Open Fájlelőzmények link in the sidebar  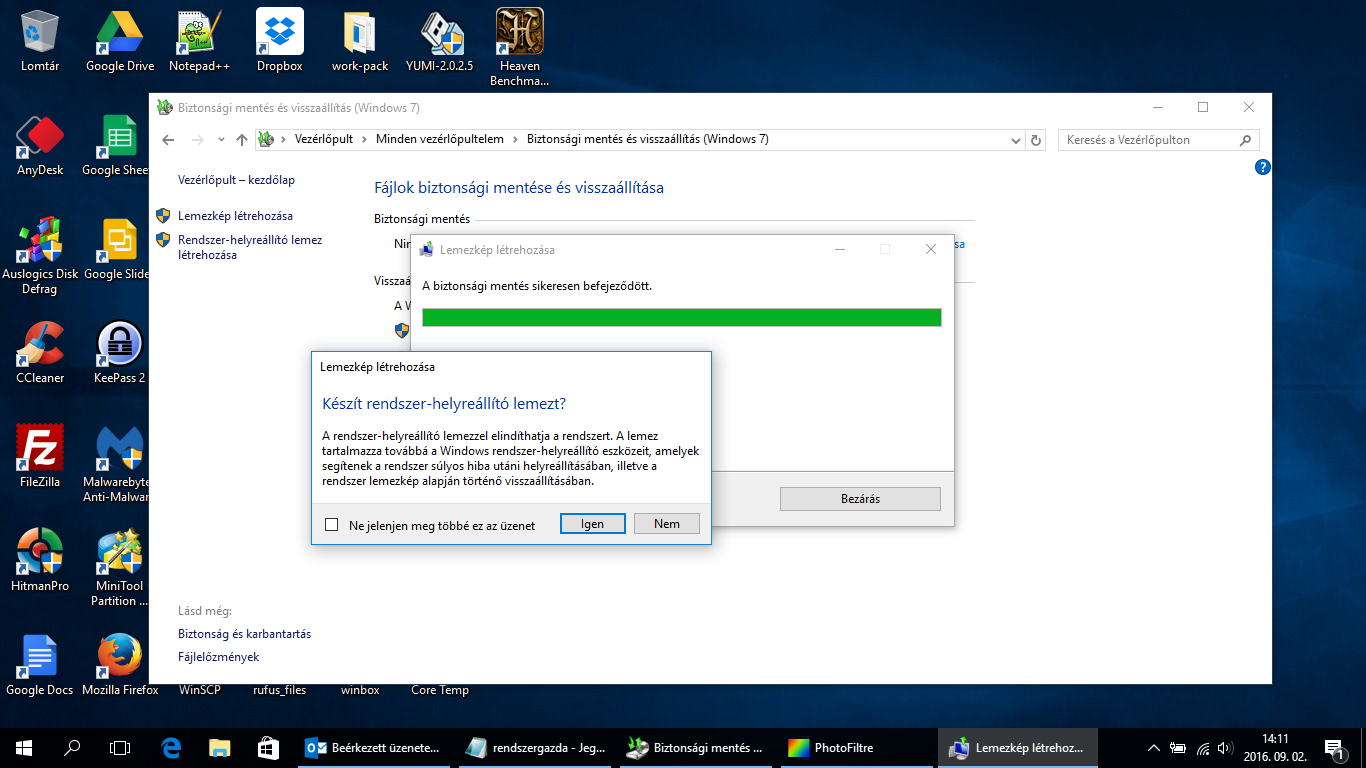(x=218, y=657)
